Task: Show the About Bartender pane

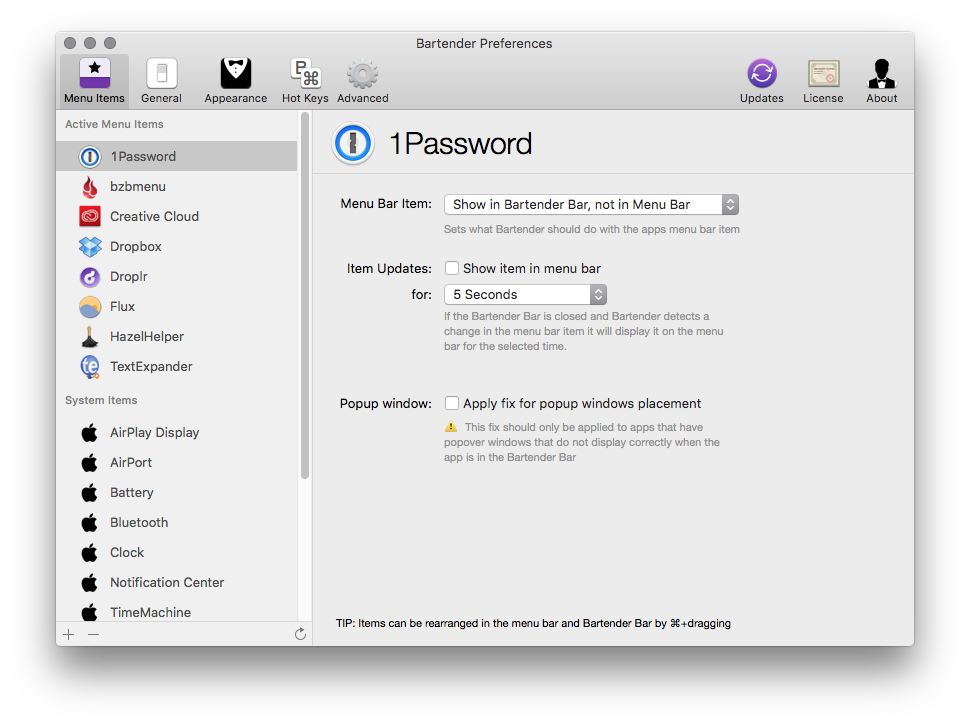Action: [882, 81]
